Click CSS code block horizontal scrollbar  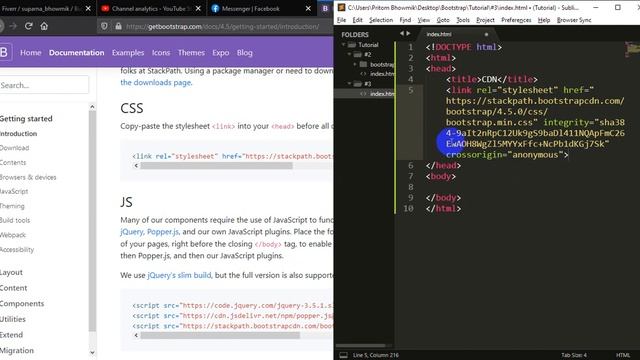click(216, 166)
